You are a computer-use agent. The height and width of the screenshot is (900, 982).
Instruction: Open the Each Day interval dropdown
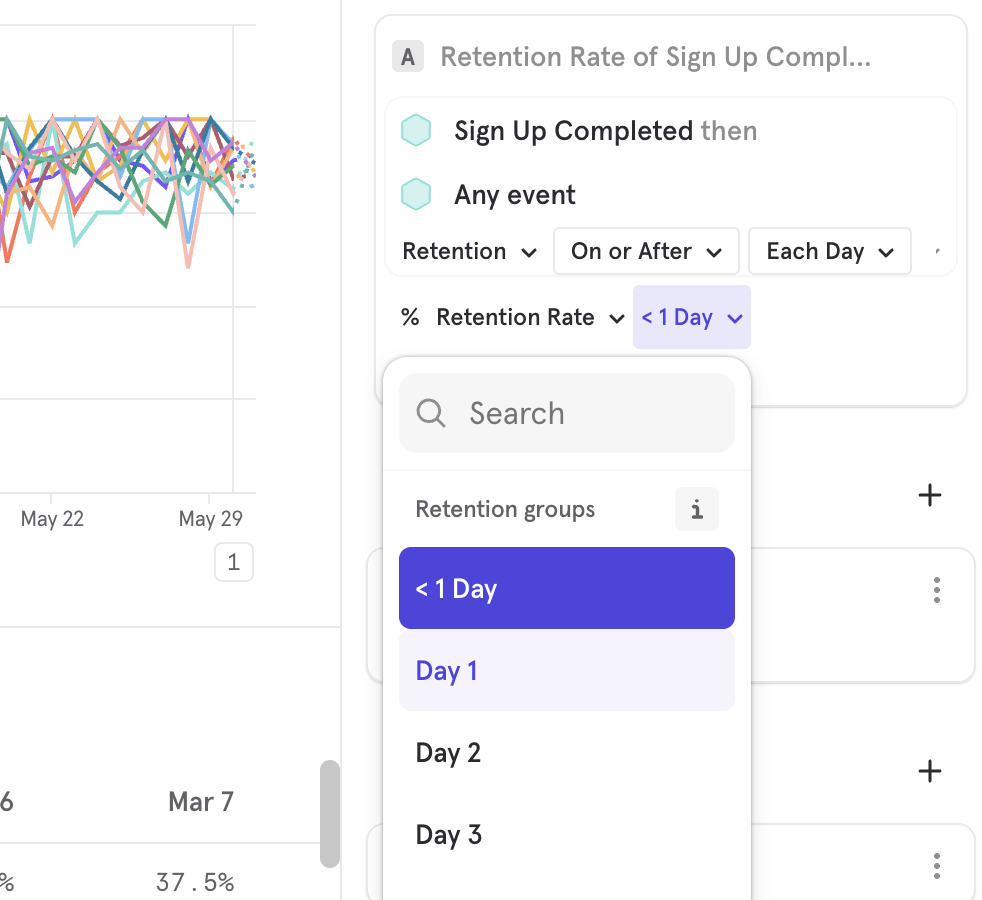pos(829,251)
